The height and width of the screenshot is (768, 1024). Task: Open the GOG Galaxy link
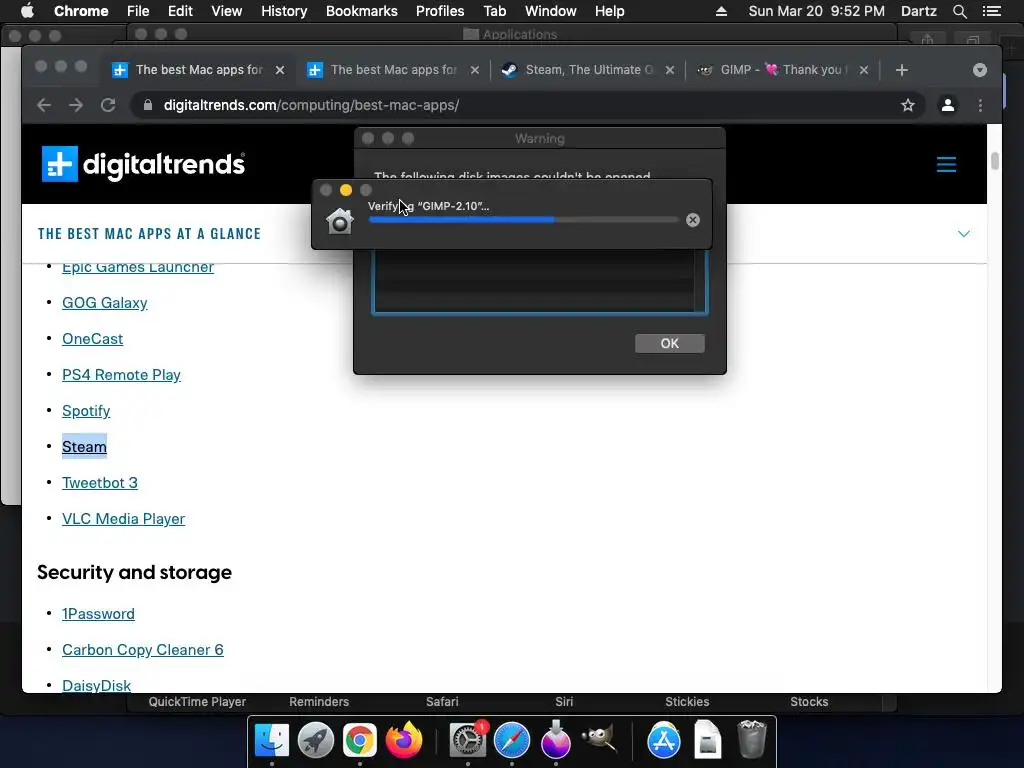(104, 303)
